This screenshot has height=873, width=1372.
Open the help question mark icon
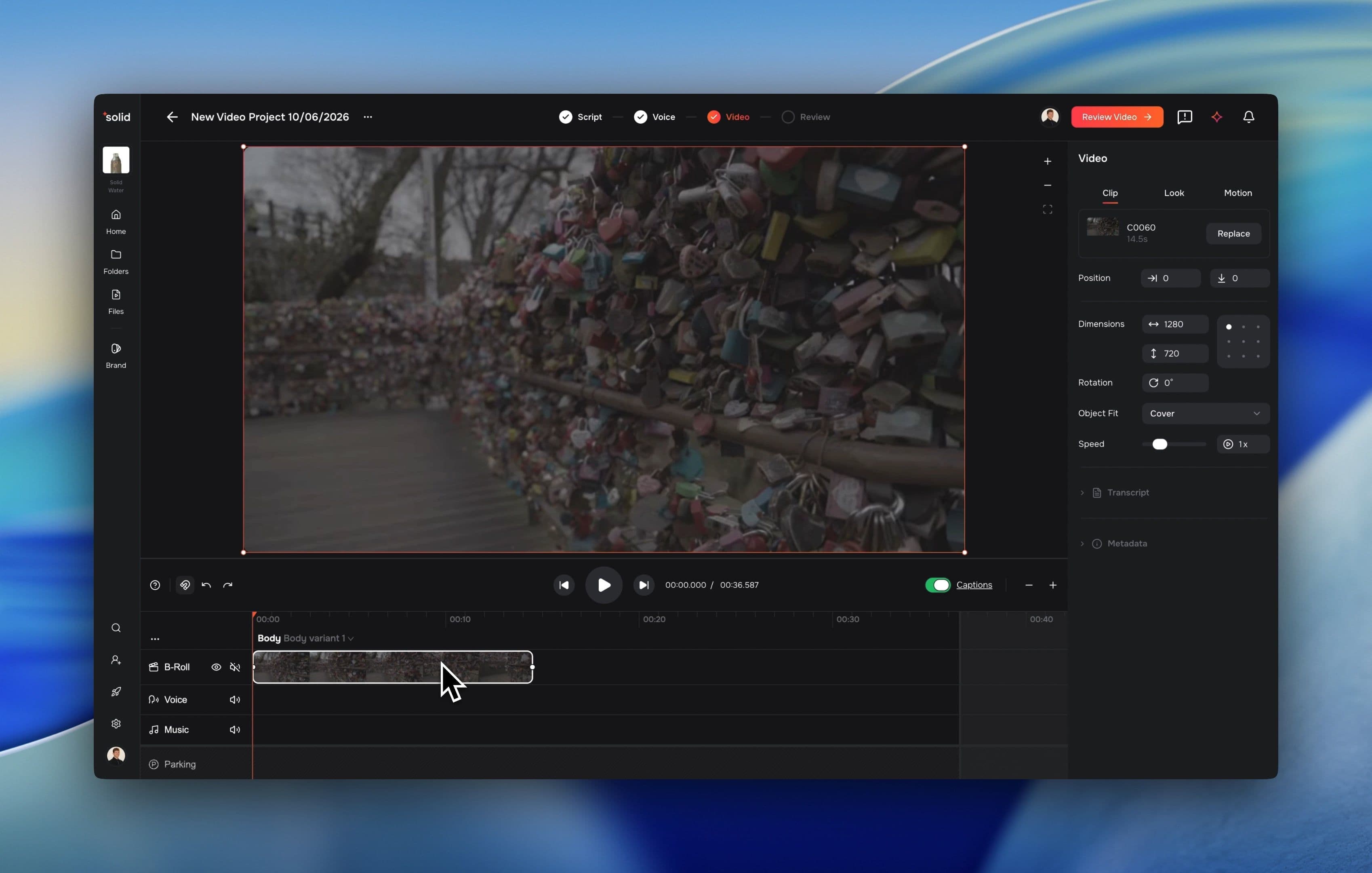155,585
